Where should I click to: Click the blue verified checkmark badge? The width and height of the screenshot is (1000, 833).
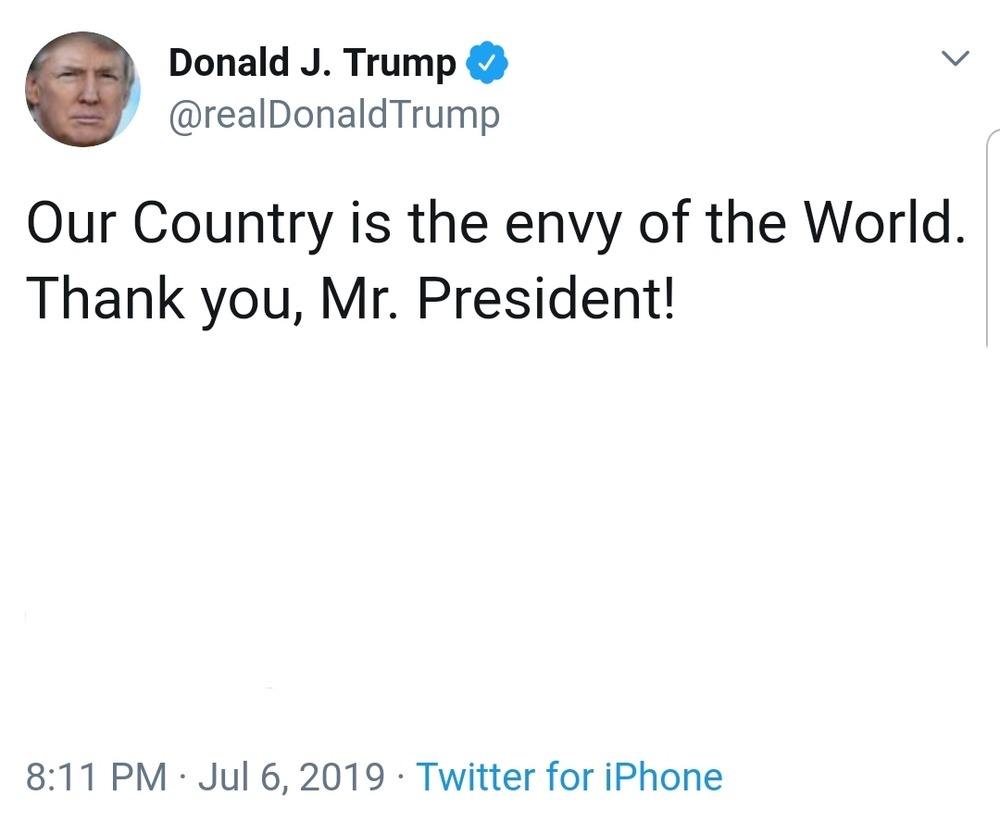coord(488,64)
